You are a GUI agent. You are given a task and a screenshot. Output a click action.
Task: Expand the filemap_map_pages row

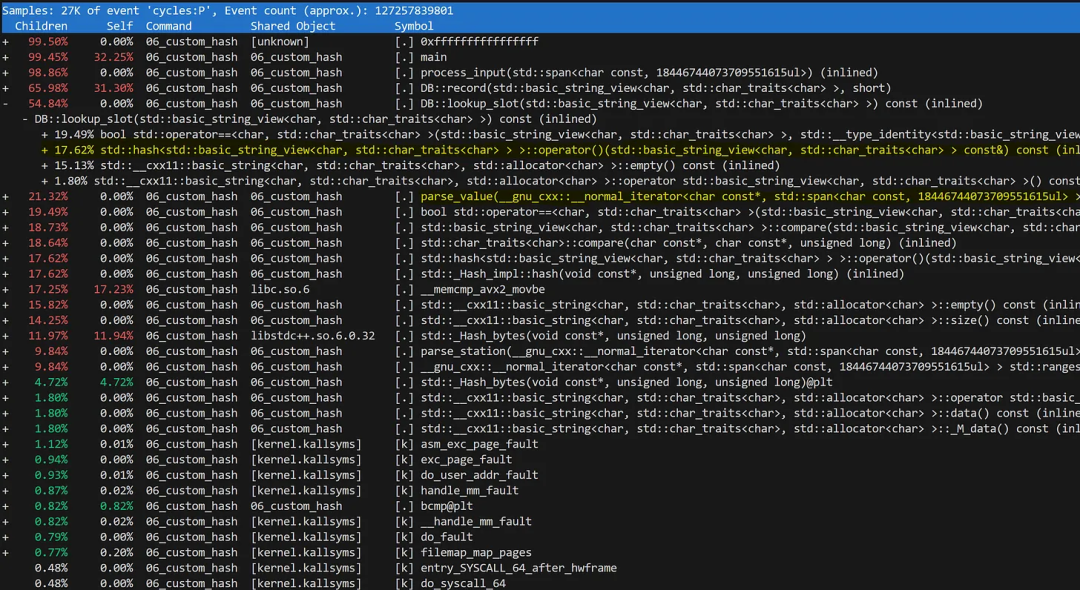coord(6,553)
